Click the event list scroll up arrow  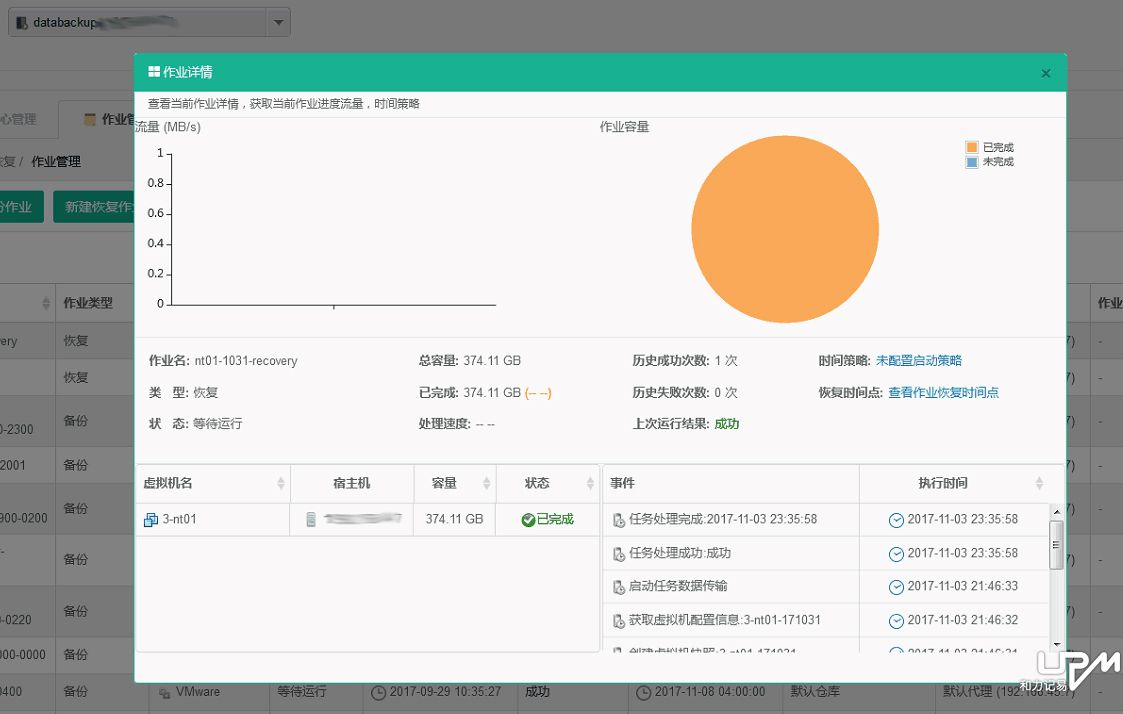(1056, 512)
